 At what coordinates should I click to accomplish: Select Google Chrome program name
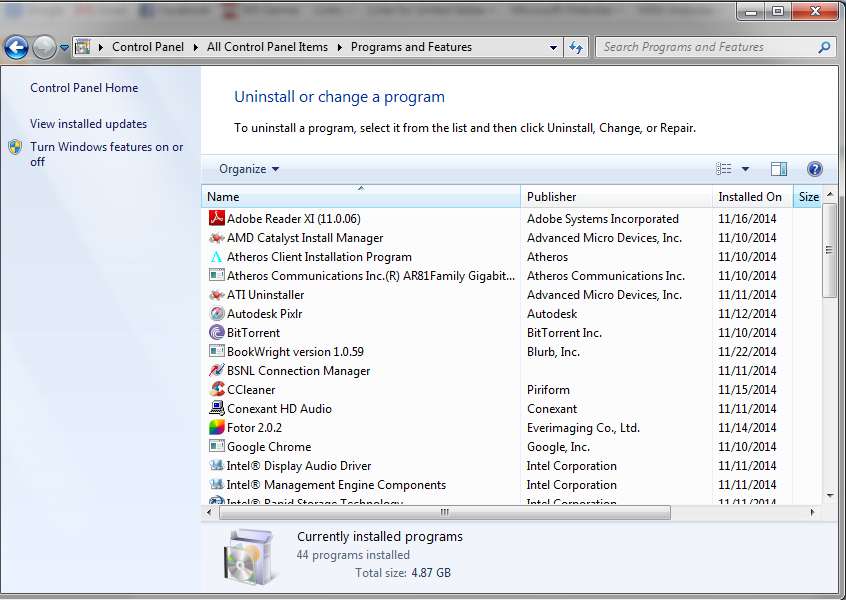269,447
